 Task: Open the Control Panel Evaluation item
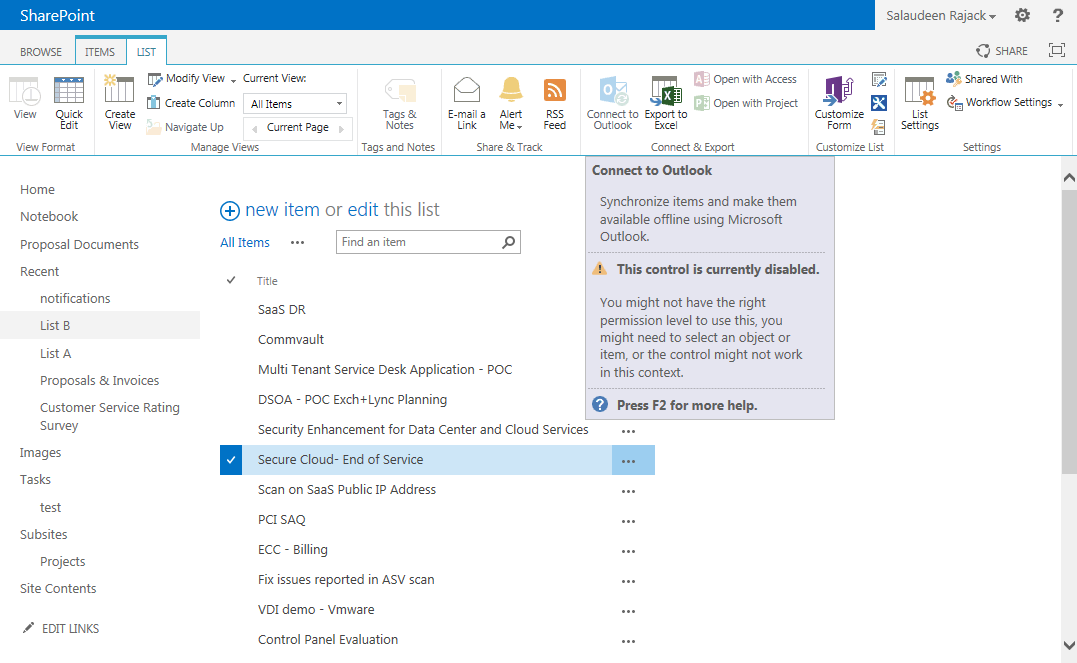[x=328, y=640]
